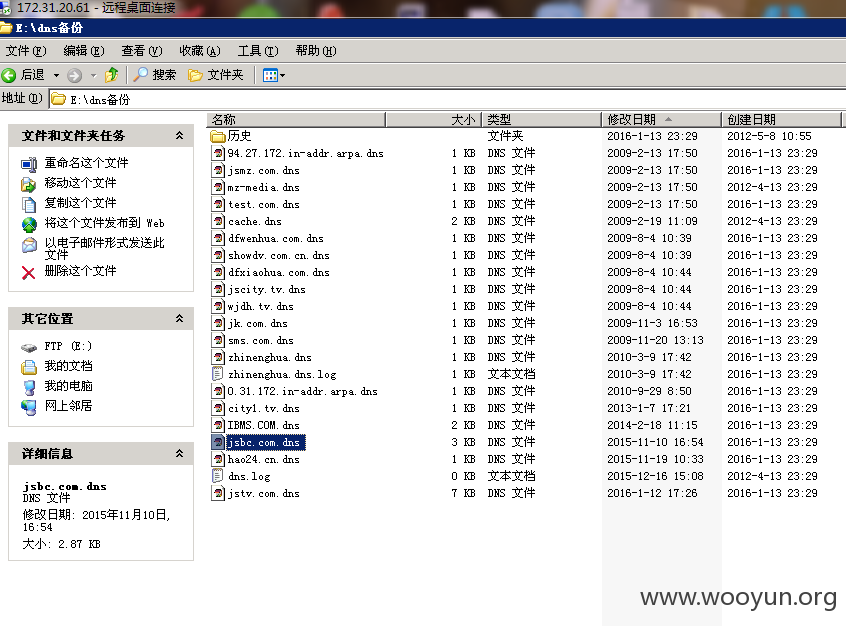Sort by 类型 column header

541,119
